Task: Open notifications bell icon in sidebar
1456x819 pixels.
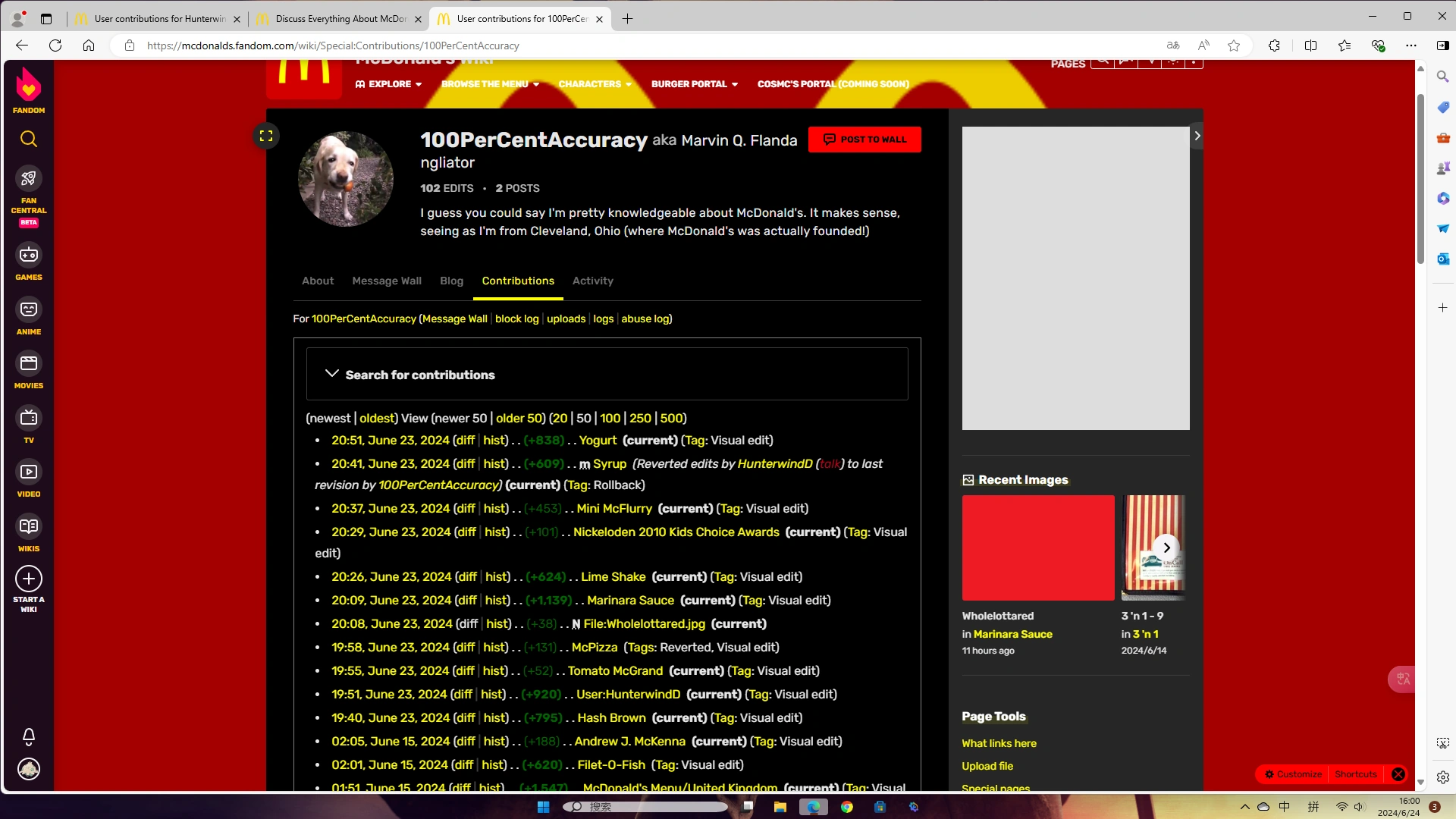Action: [x=29, y=736]
